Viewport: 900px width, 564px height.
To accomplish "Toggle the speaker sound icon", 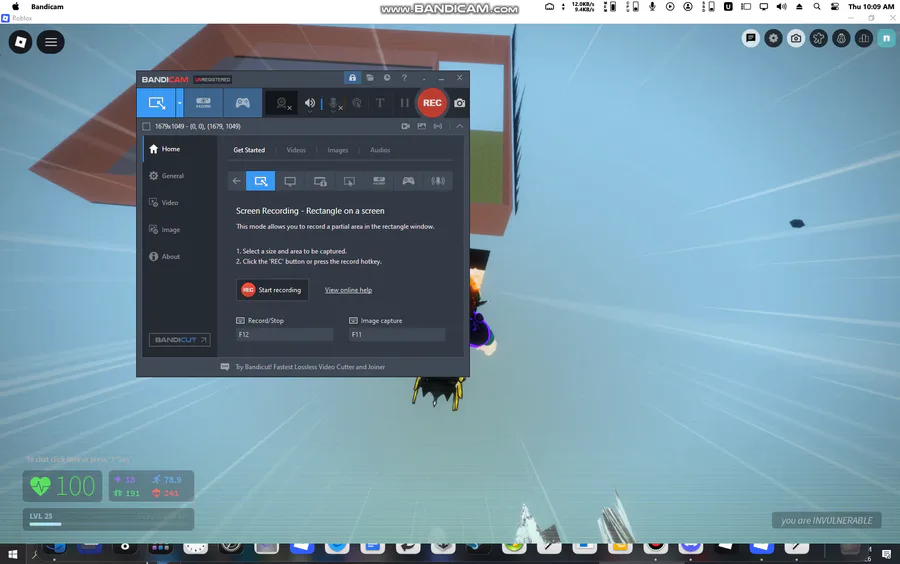I will coord(309,103).
